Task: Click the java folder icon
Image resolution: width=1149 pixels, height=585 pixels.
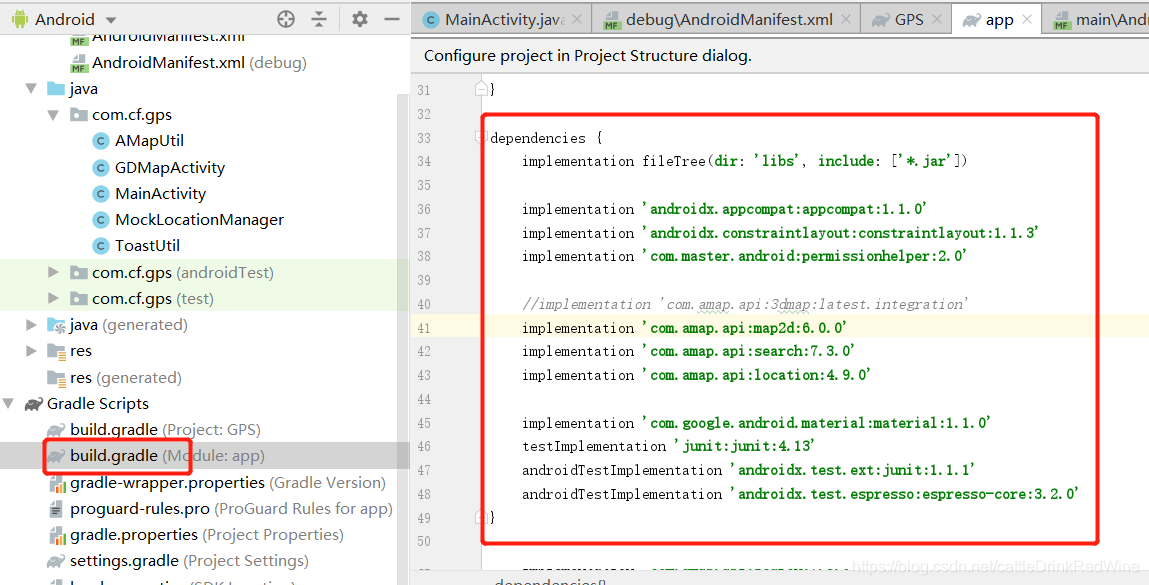Action: pyautogui.click(x=56, y=89)
